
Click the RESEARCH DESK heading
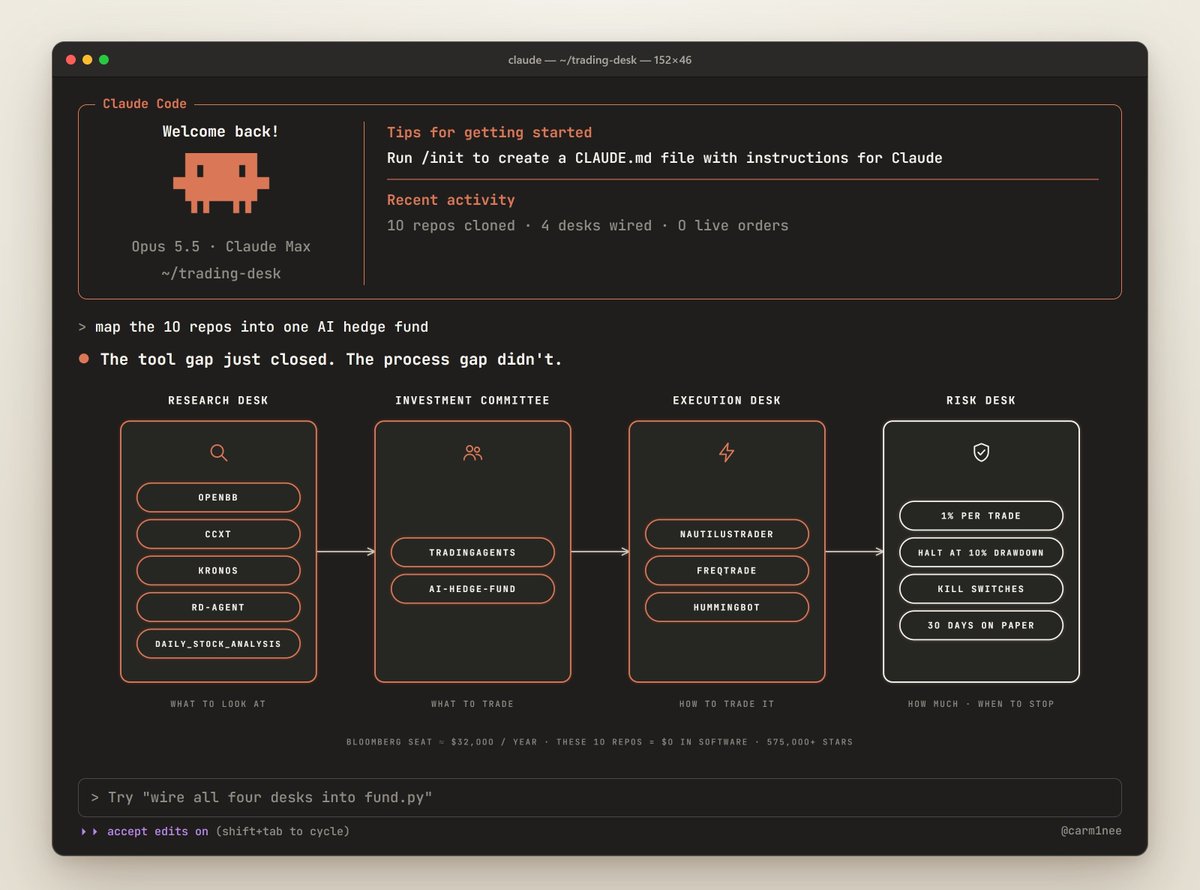click(x=218, y=401)
